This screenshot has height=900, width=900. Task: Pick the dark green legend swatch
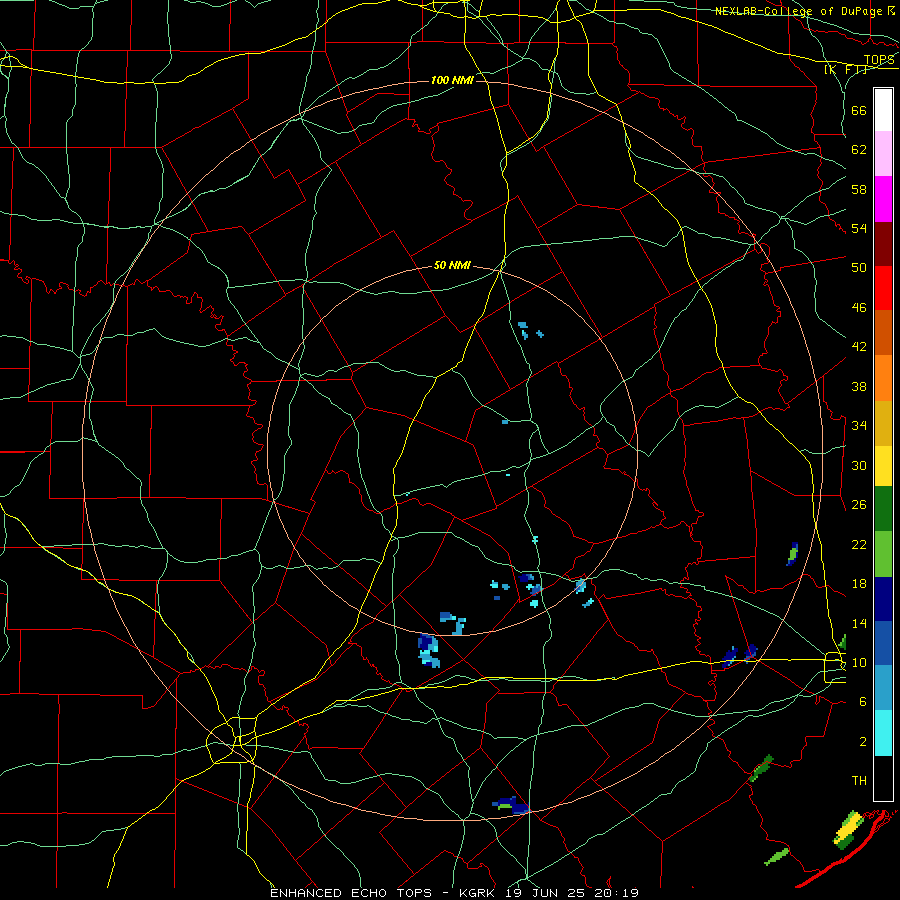point(883,509)
